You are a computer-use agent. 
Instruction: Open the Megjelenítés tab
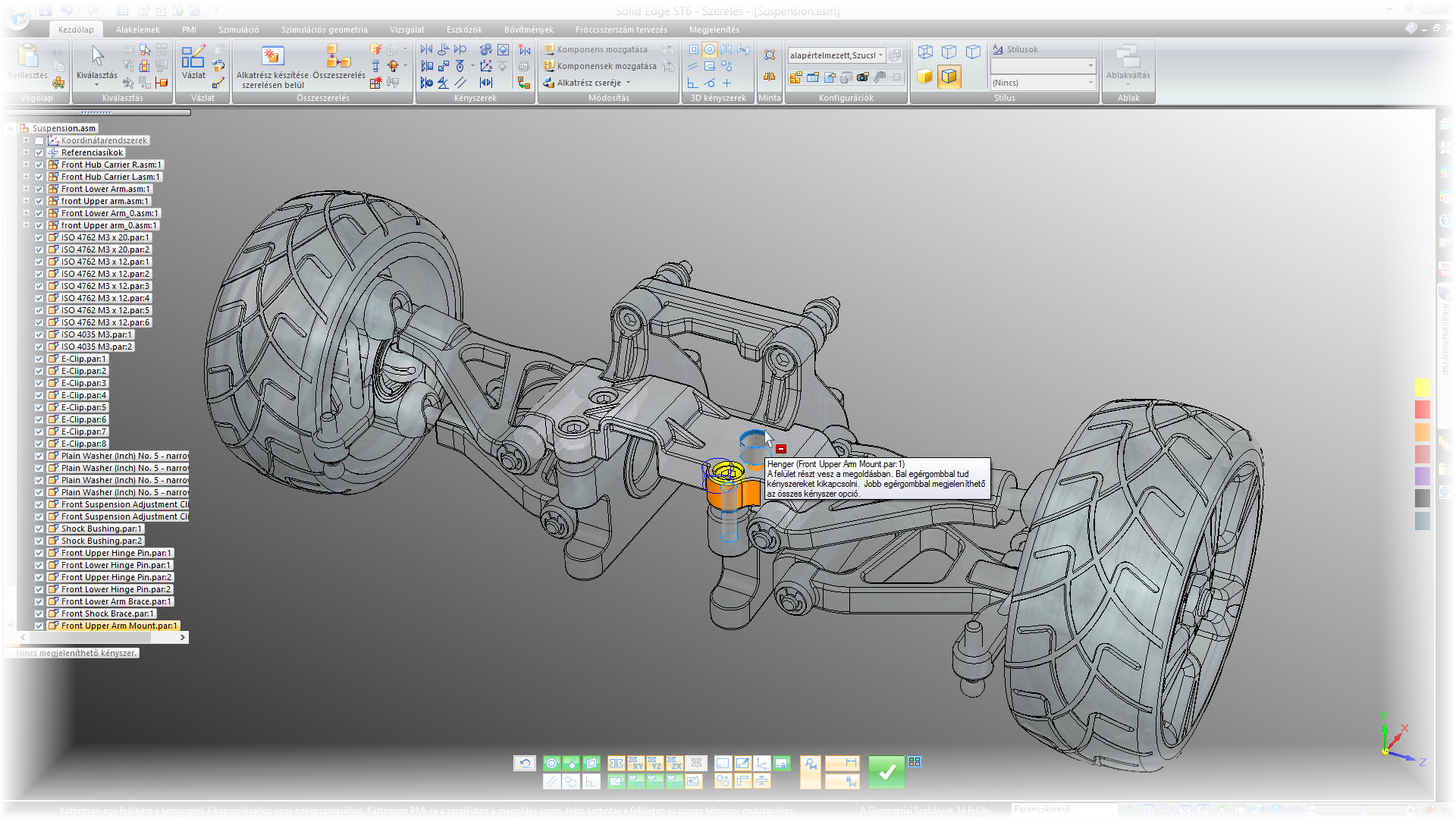coord(714,30)
